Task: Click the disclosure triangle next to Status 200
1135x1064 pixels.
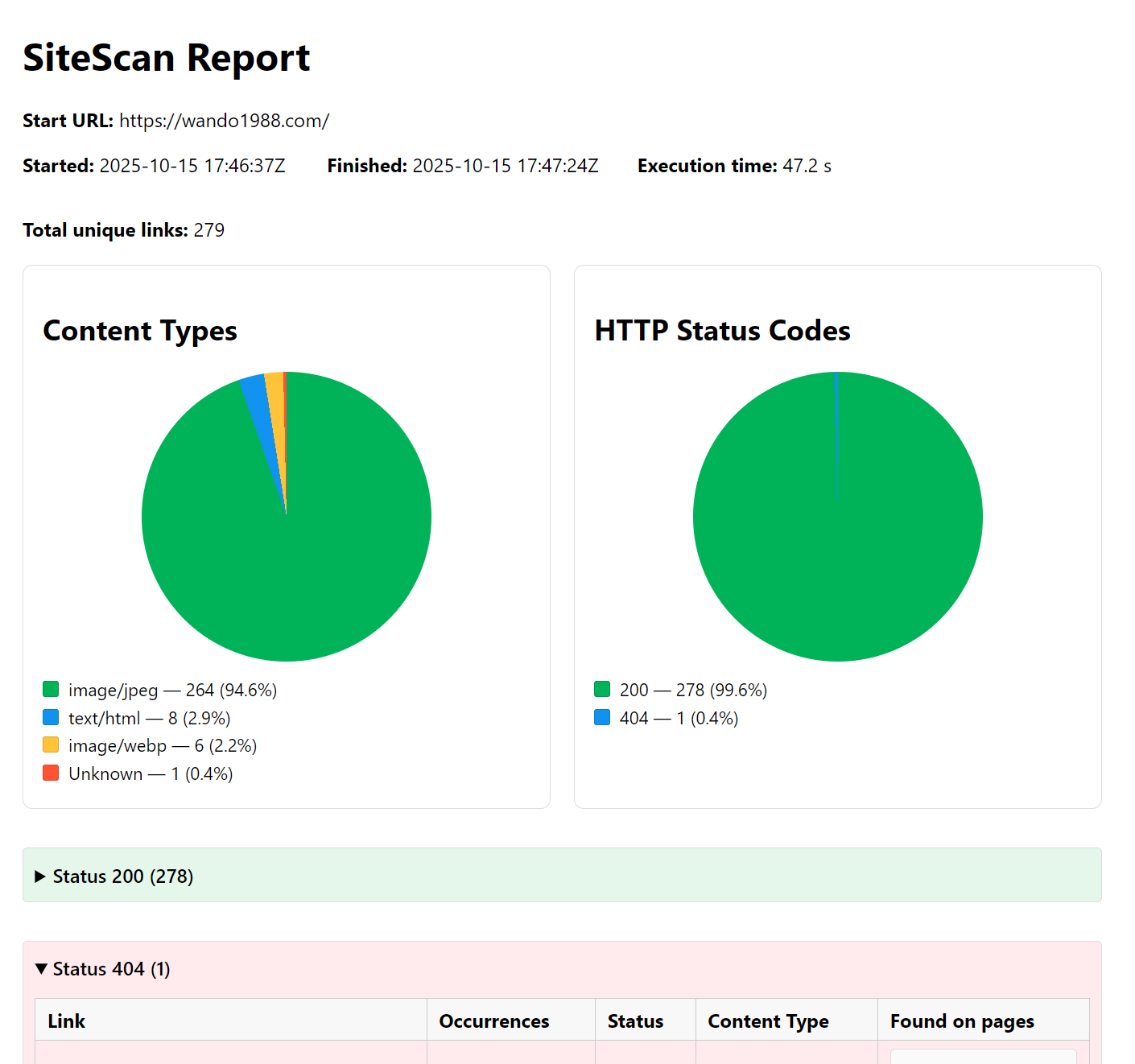Action: pos(40,876)
